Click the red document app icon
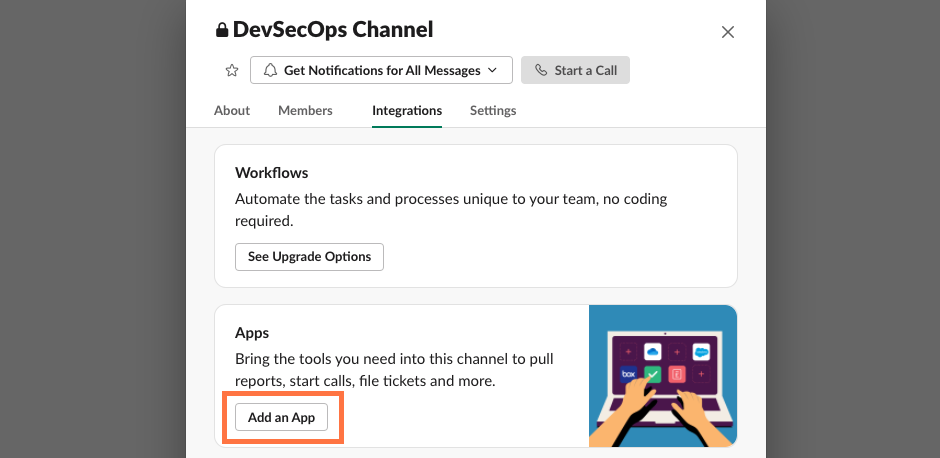The width and height of the screenshot is (940, 458). coord(677,374)
